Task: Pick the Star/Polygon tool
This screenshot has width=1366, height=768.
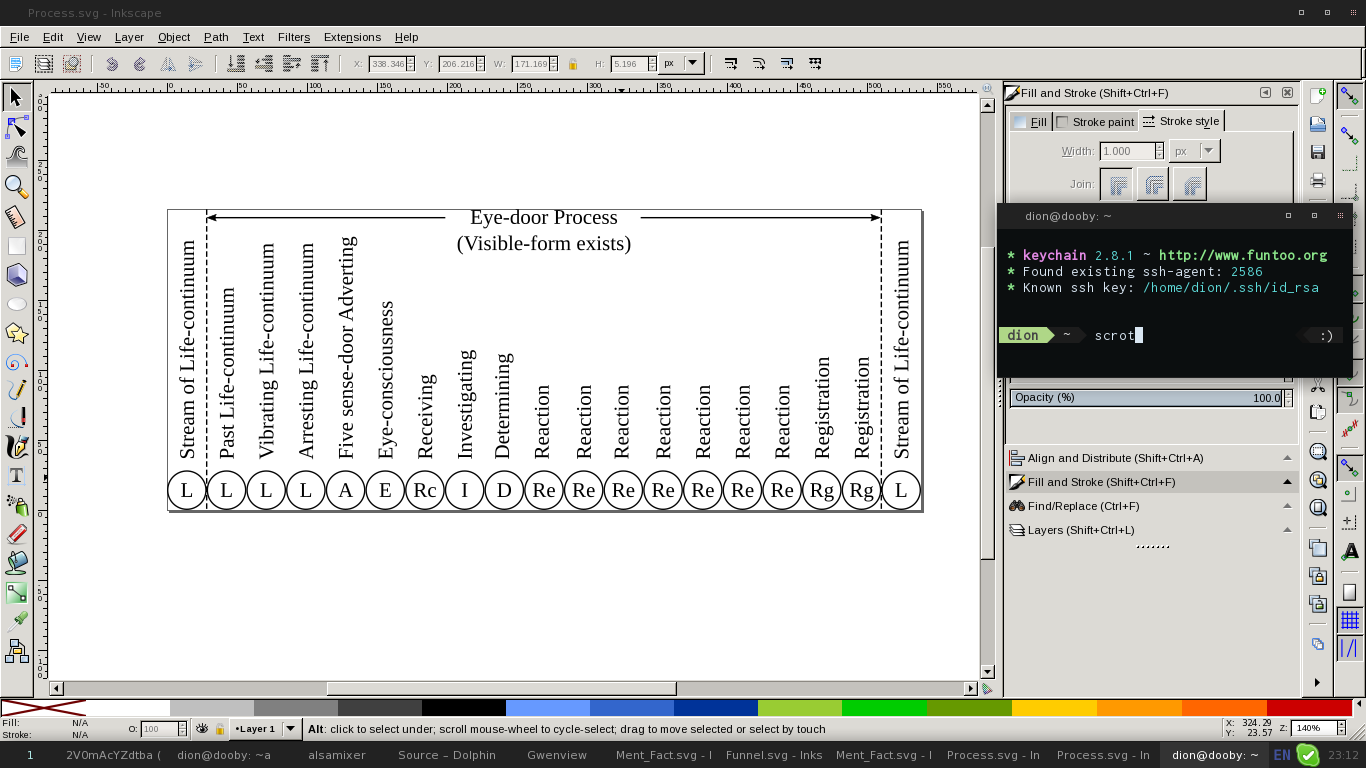Action: (16, 332)
